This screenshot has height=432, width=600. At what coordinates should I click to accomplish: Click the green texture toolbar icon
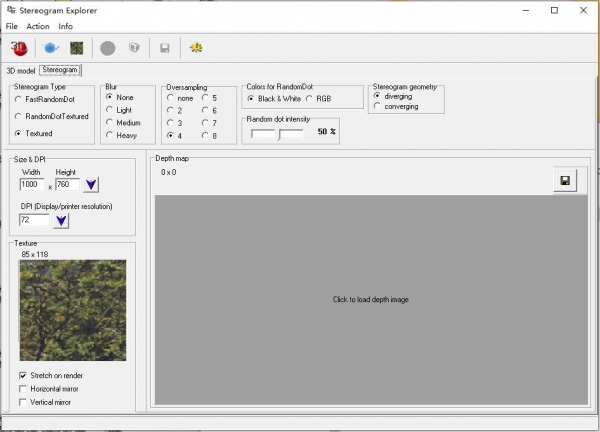point(76,48)
